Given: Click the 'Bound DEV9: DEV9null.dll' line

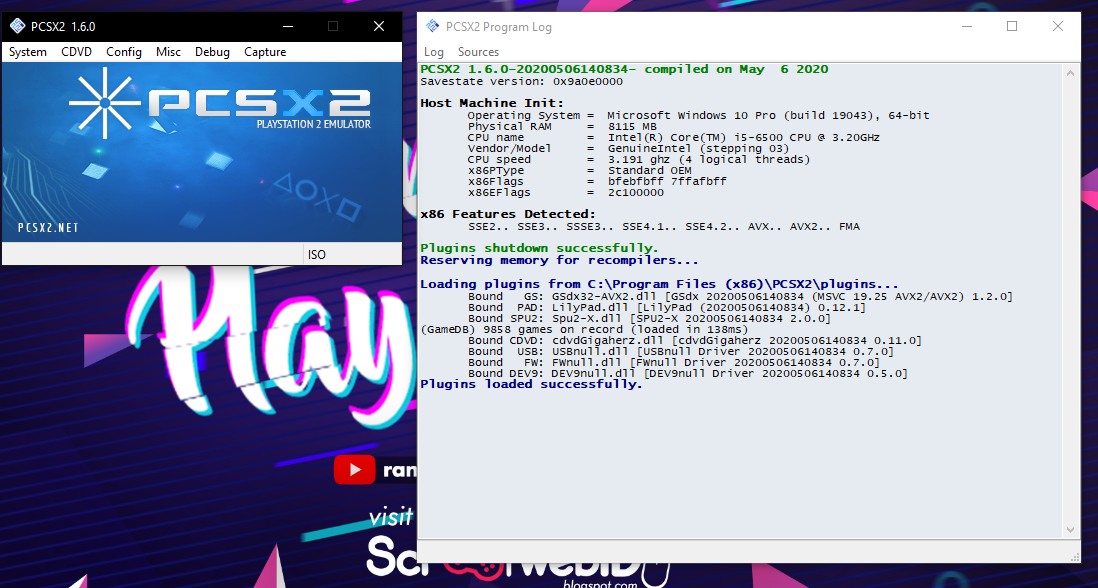Looking at the screenshot, I should pyautogui.click(x=688, y=374).
